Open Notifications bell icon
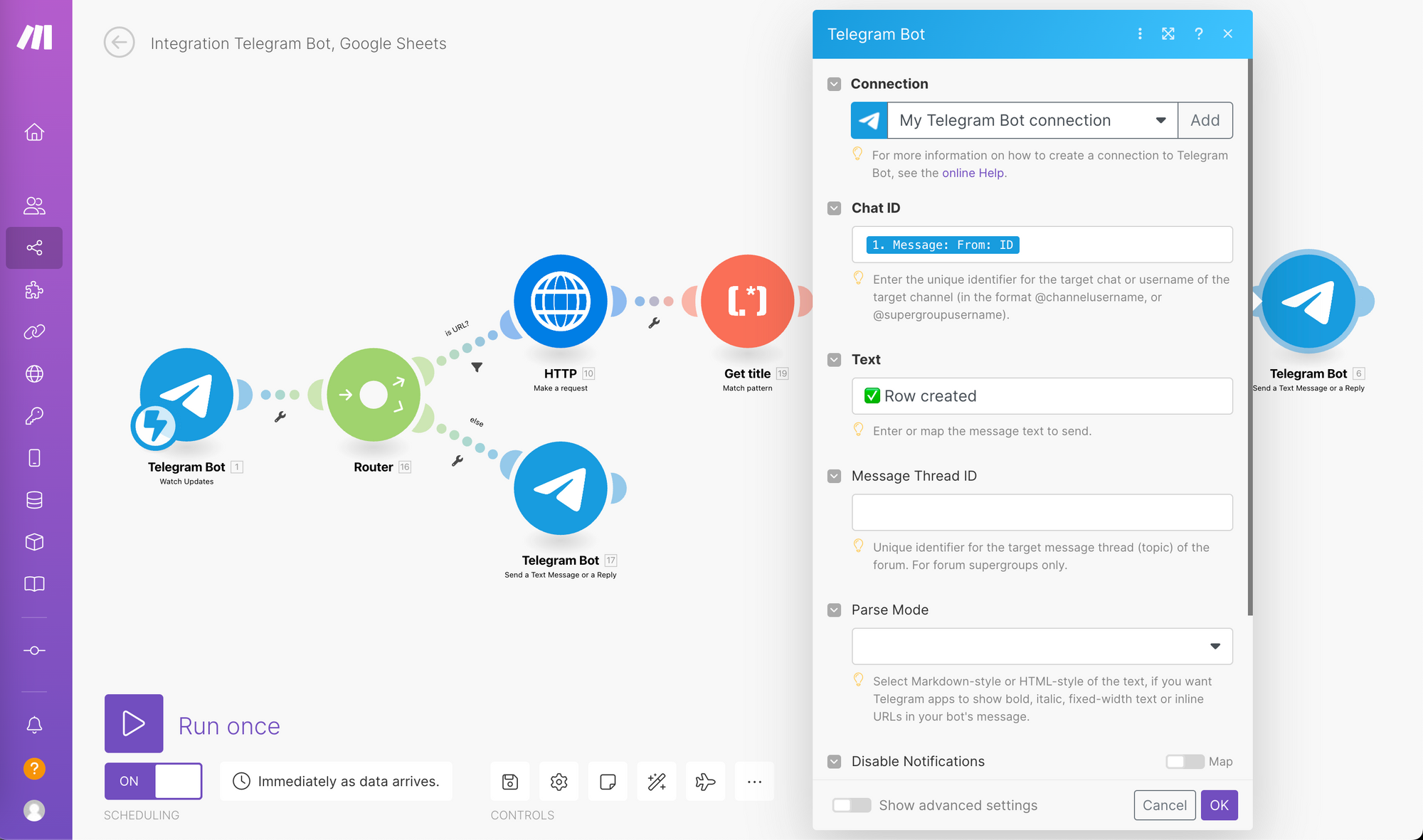Image resolution: width=1423 pixels, height=840 pixels. coord(34,725)
